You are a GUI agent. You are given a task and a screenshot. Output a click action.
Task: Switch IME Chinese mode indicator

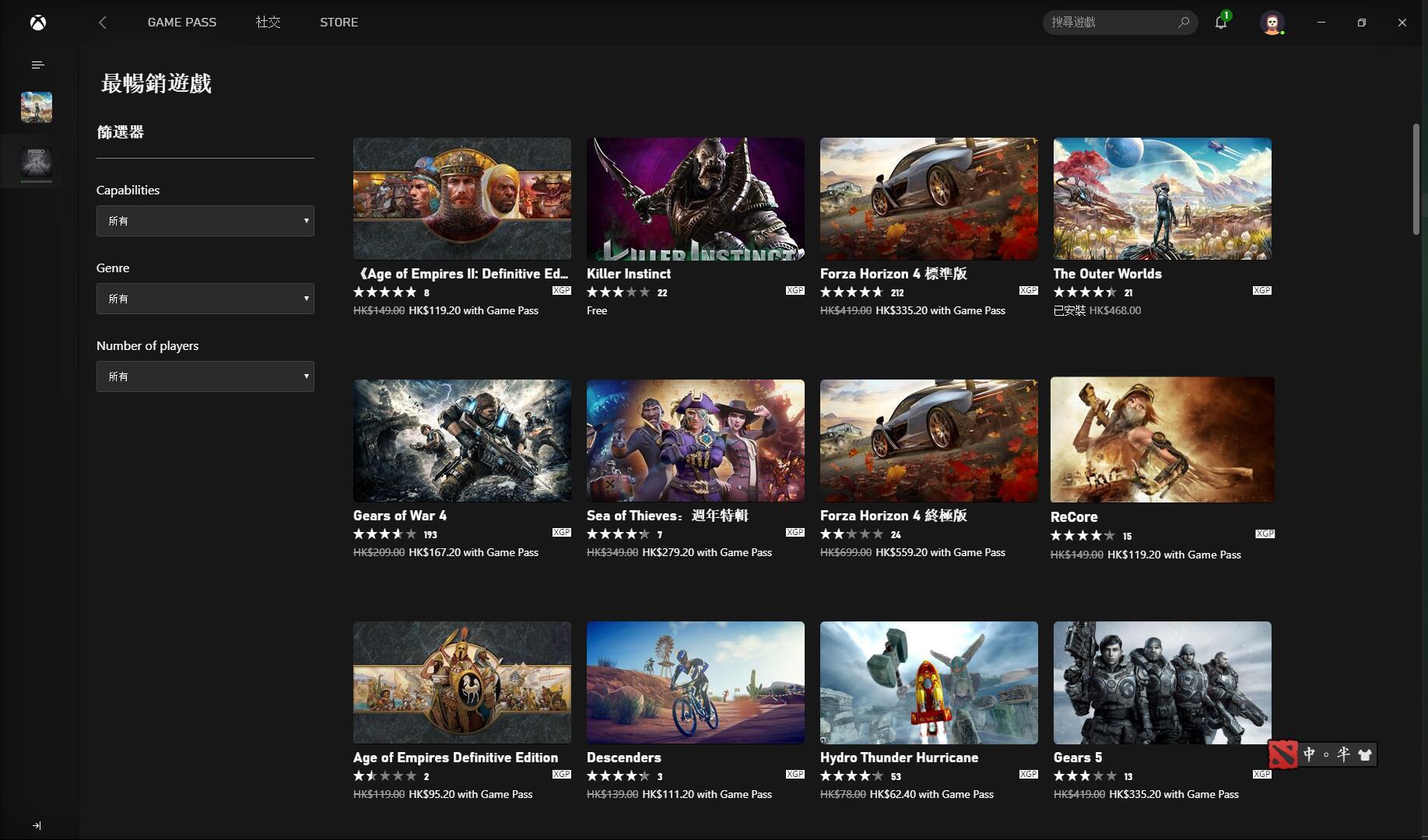pyautogui.click(x=1309, y=754)
